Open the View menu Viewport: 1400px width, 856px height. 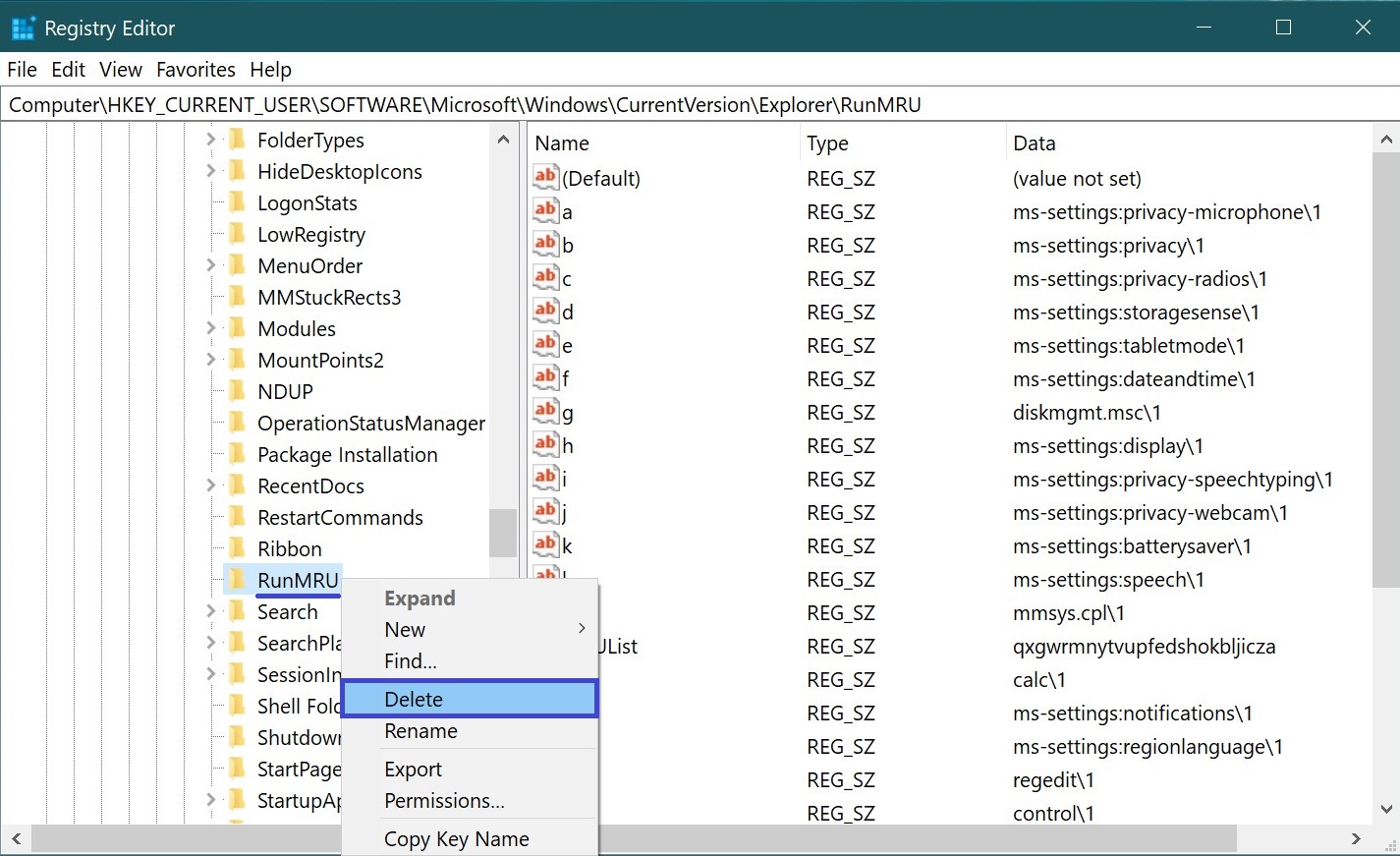tap(121, 70)
